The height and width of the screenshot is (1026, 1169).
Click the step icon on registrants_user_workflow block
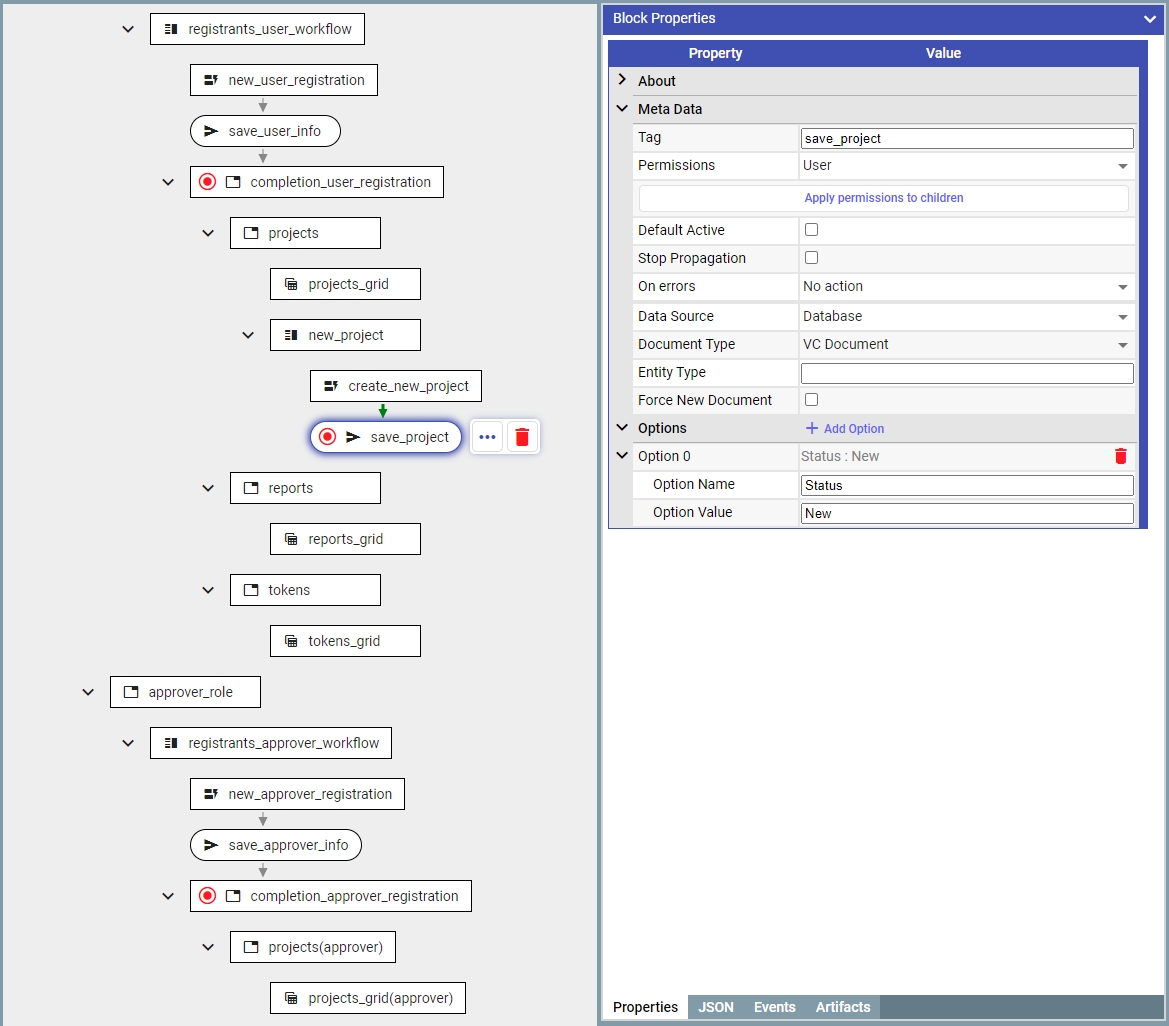pos(171,29)
